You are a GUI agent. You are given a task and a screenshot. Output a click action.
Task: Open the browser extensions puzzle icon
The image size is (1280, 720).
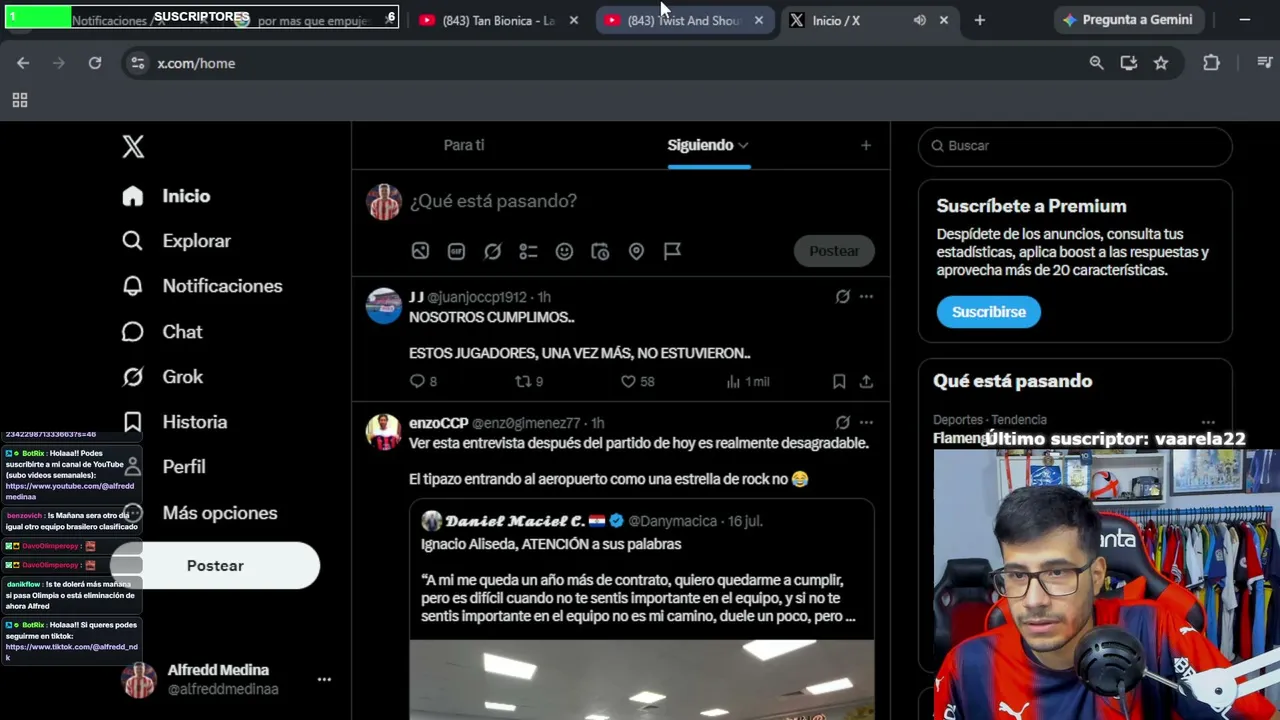1211,63
